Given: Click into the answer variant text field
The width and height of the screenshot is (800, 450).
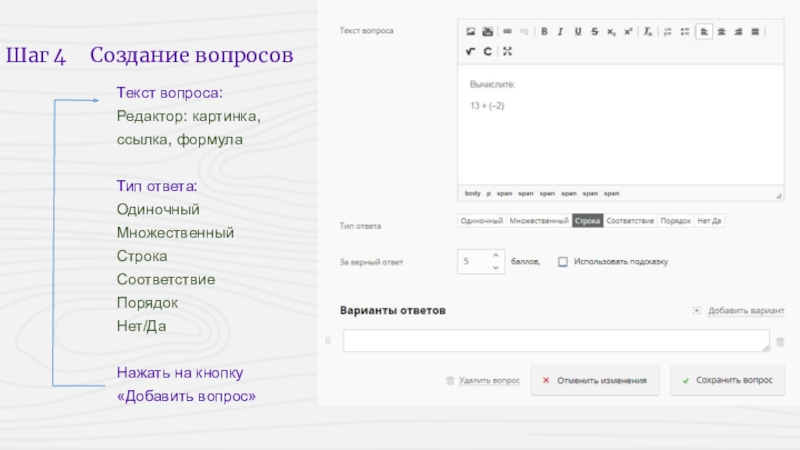Looking at the screenshot, I should coord(555,341).
